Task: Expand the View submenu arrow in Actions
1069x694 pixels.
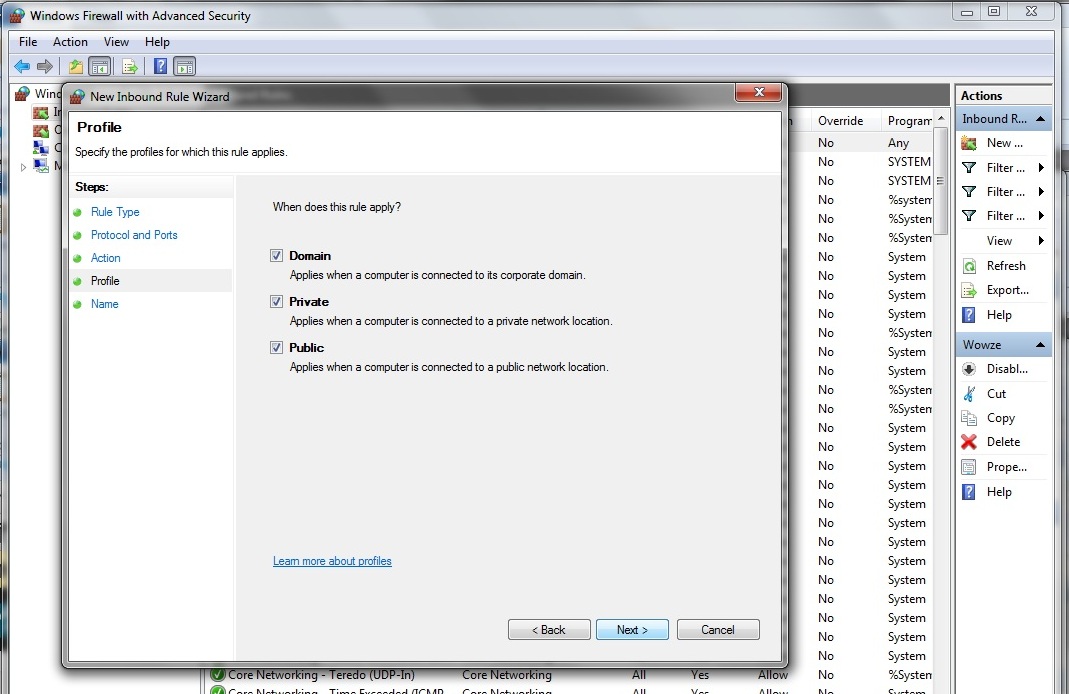Action: coord(1041,241)
